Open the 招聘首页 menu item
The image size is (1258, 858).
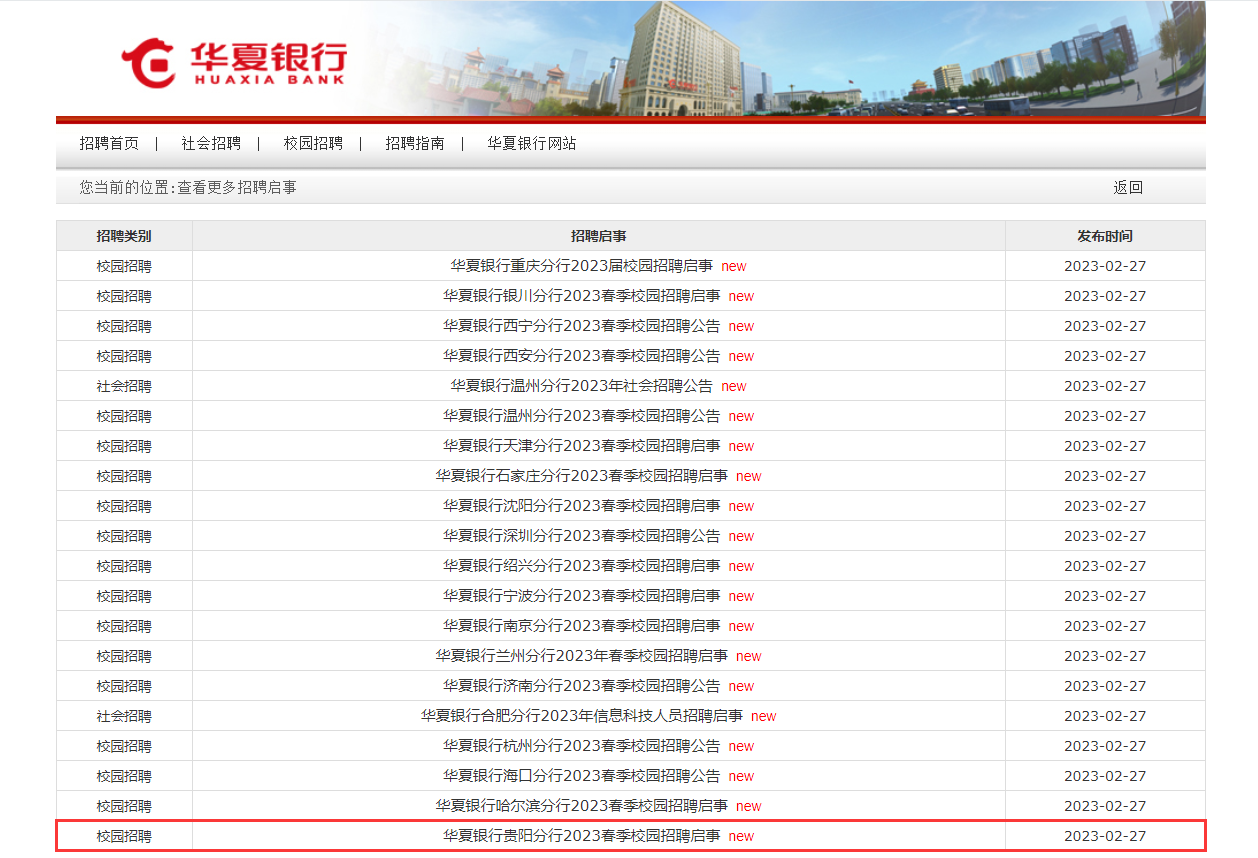(109, 143)
